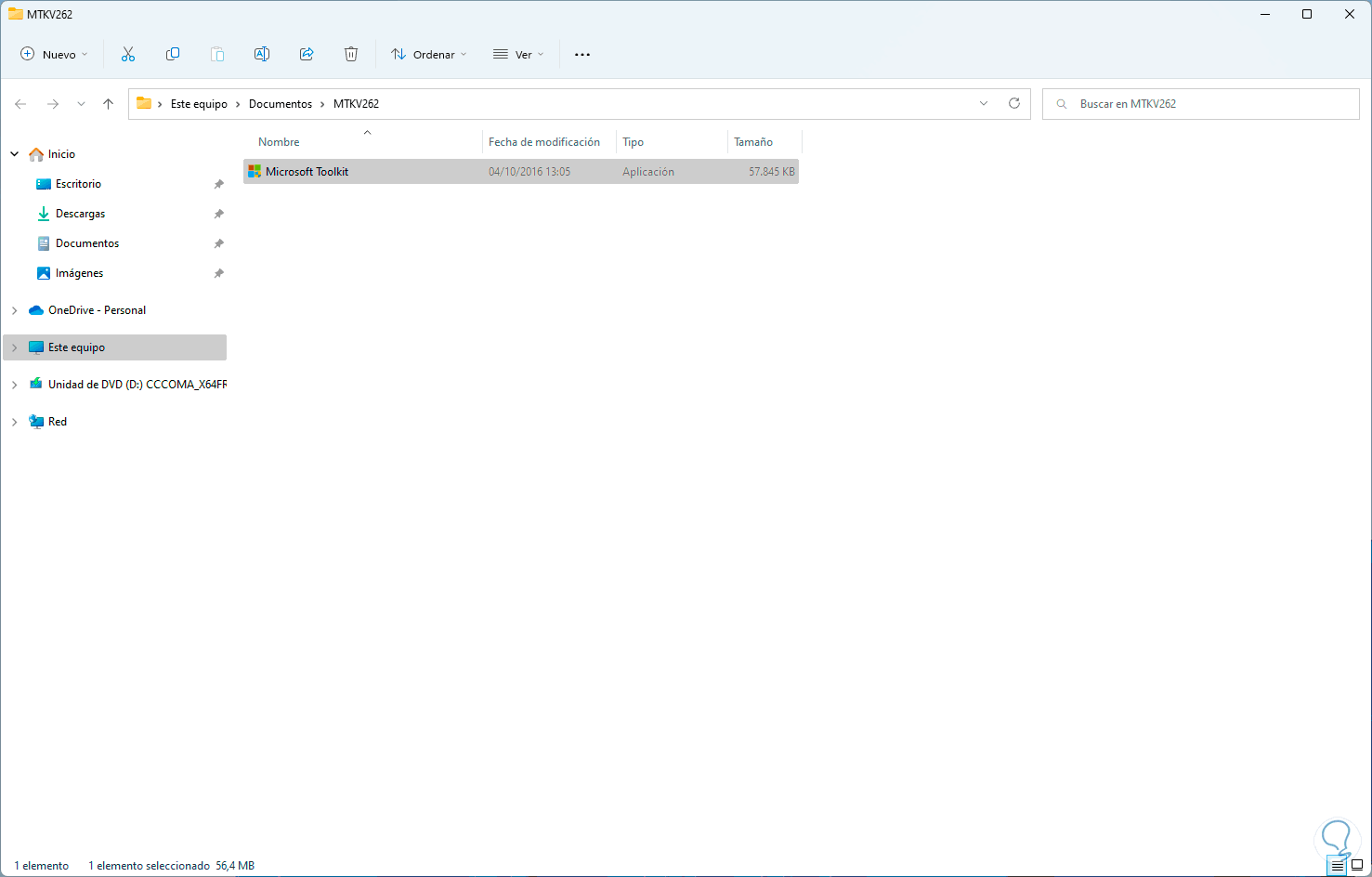Click the MTKV262 folder icon in title bar

[x=16, y=14]
